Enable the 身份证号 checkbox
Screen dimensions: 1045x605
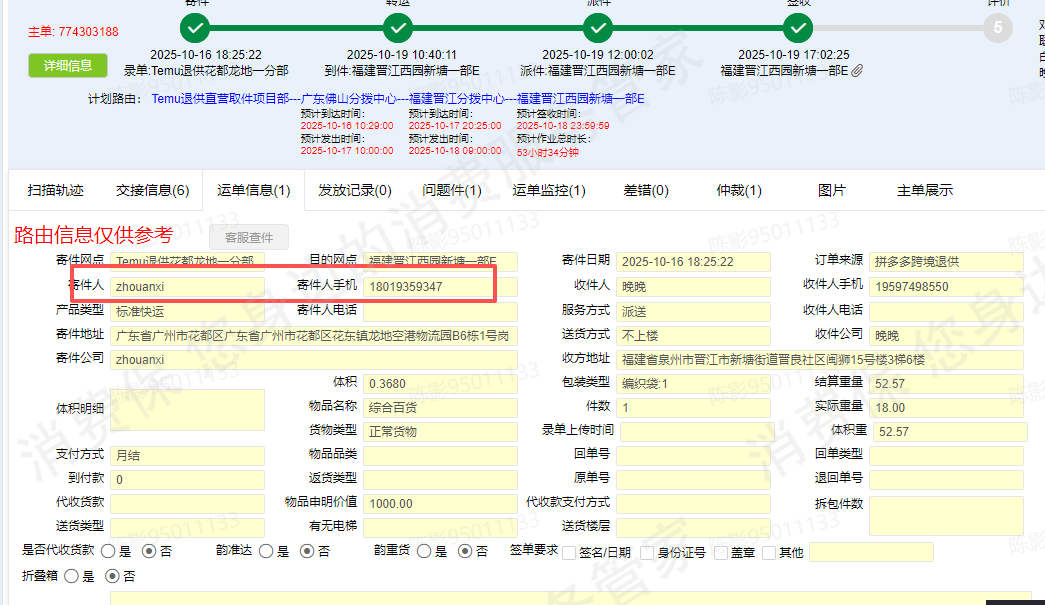[647, 552]
